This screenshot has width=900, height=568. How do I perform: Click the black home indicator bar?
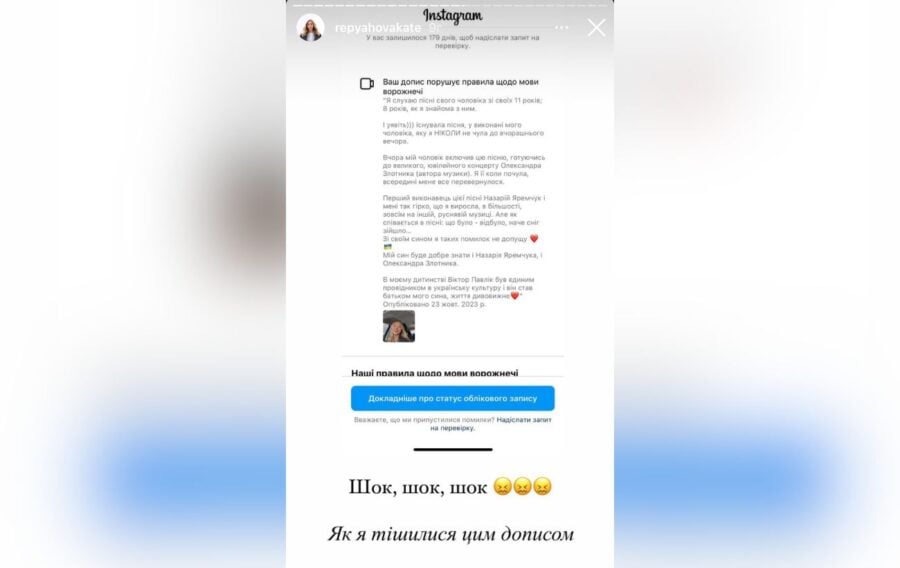tap(453, 449)
